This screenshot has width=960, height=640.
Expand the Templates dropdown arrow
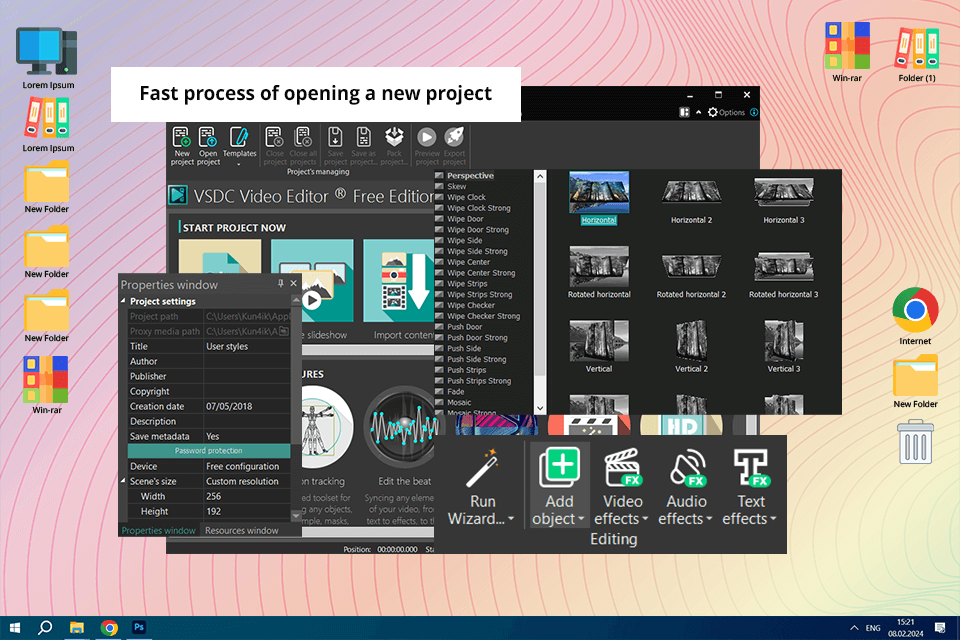point(239,164)
